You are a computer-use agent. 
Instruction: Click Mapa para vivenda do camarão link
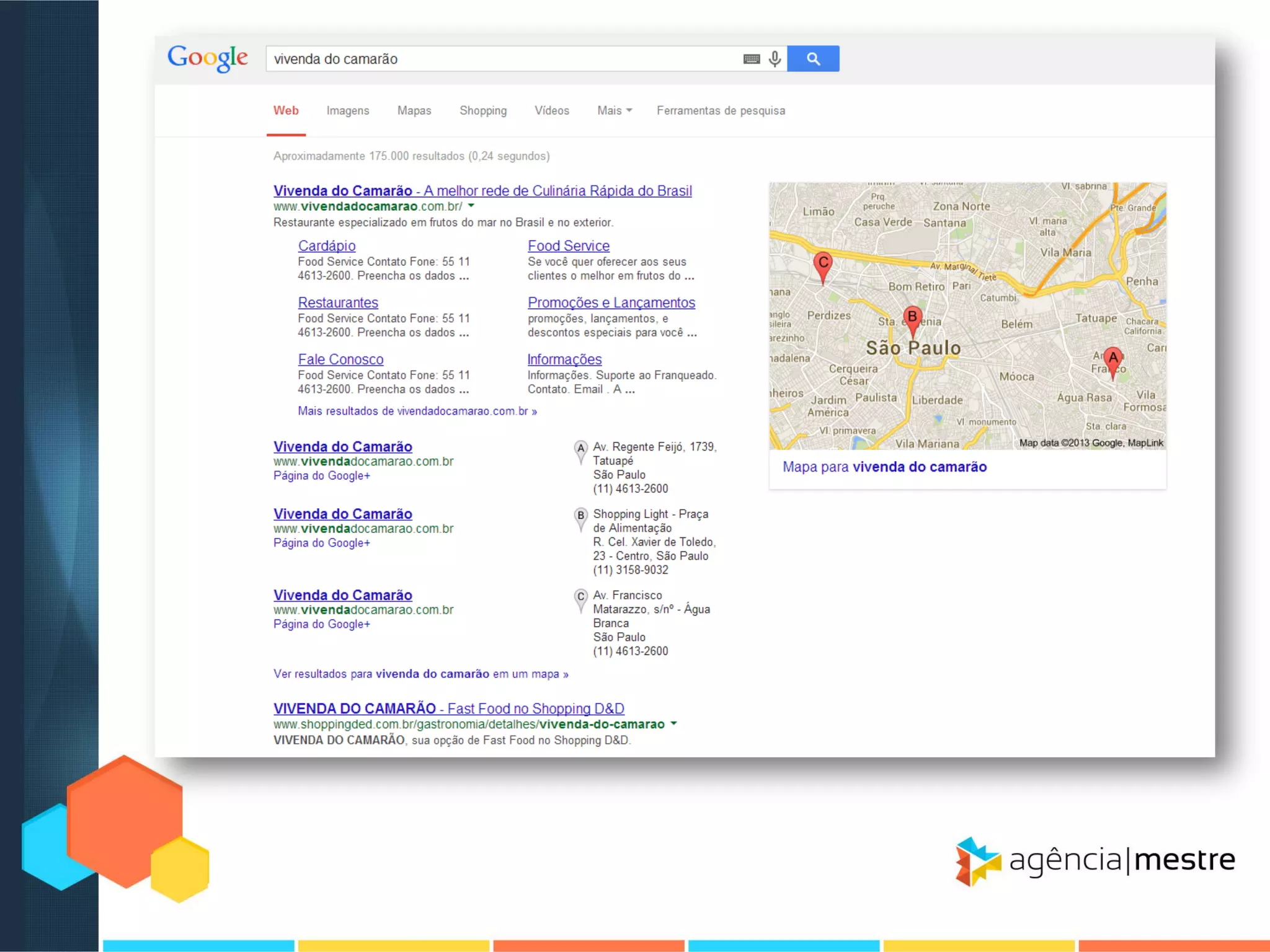884,467
